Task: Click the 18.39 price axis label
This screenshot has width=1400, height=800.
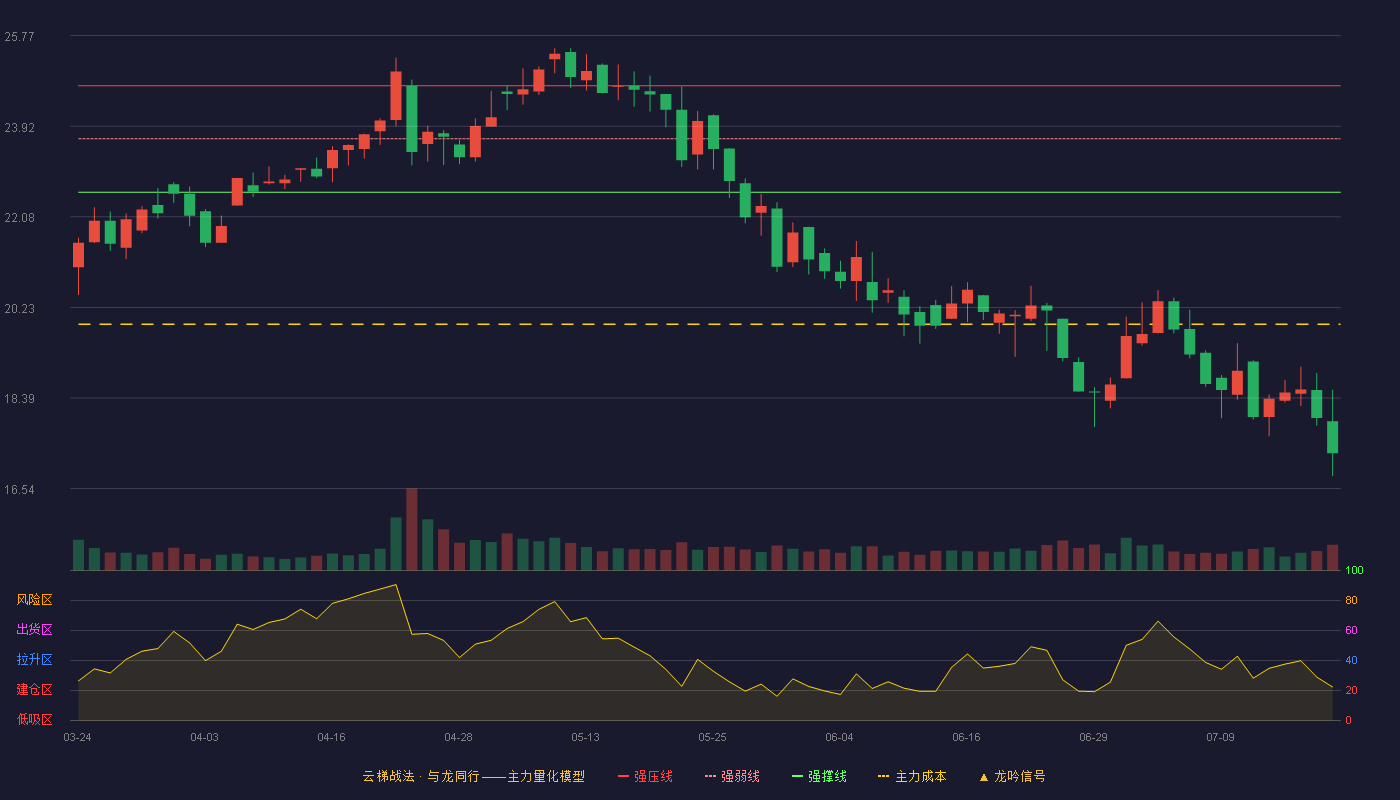Action: (20, 399)
